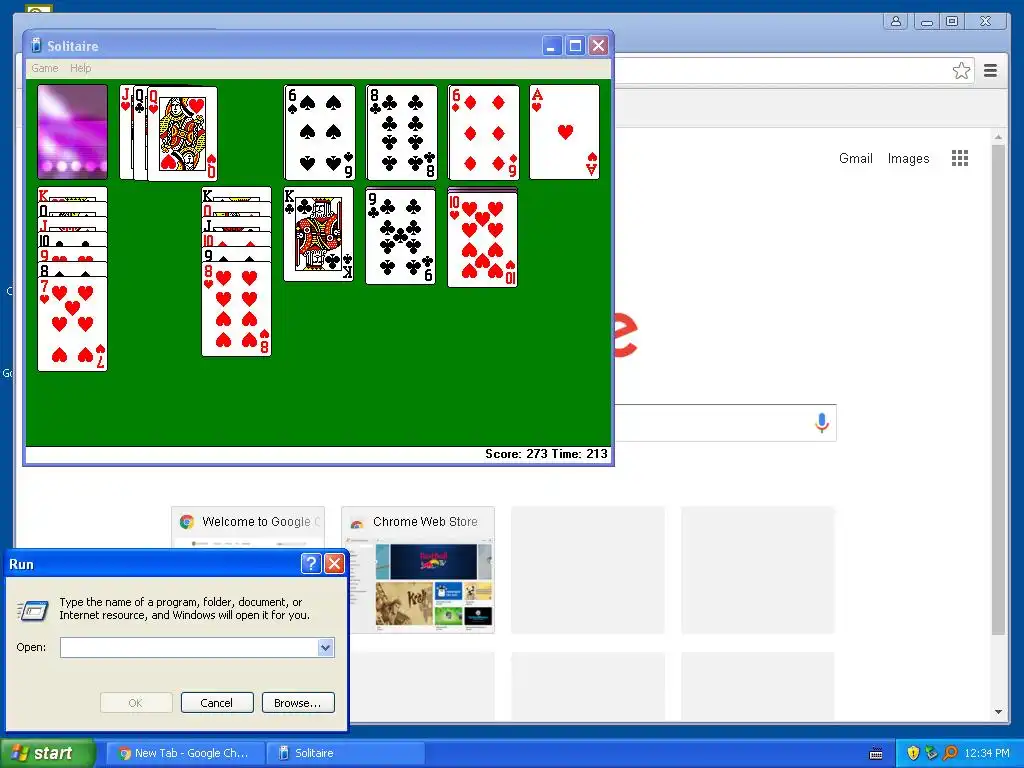Open Welcome to Google Chrome thumbnail
The height and width of the screenshot is (768, 1024).
pyautogui.click(x=248, y=528)
